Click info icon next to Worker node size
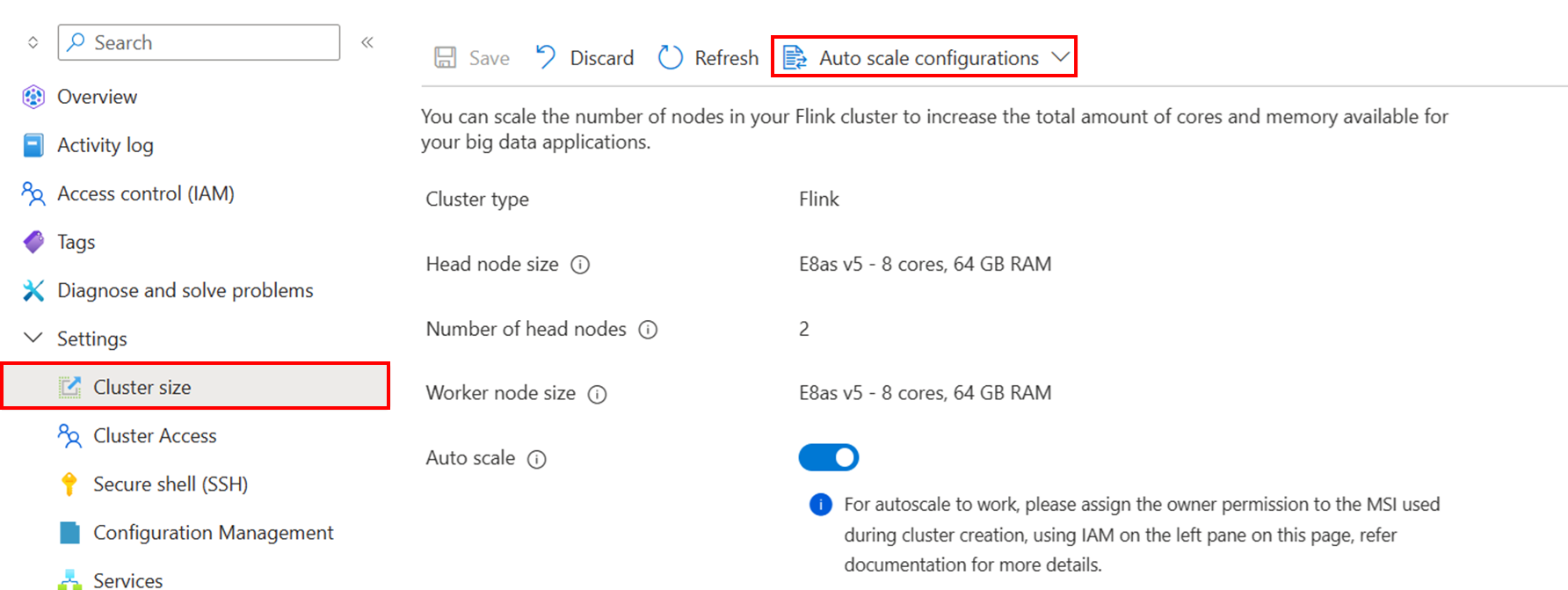 point(598,394)
